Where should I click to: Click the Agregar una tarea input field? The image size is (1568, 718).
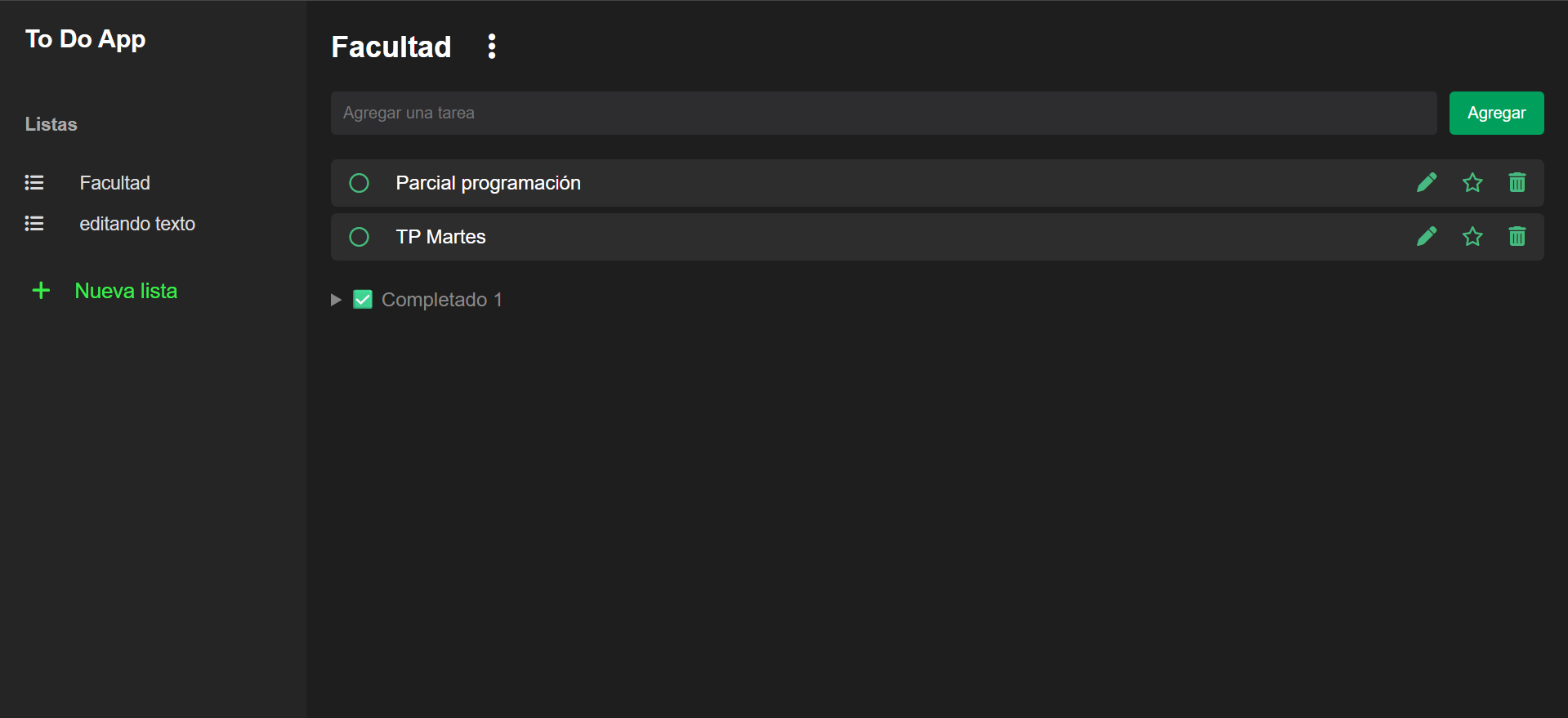pos(882,113)
